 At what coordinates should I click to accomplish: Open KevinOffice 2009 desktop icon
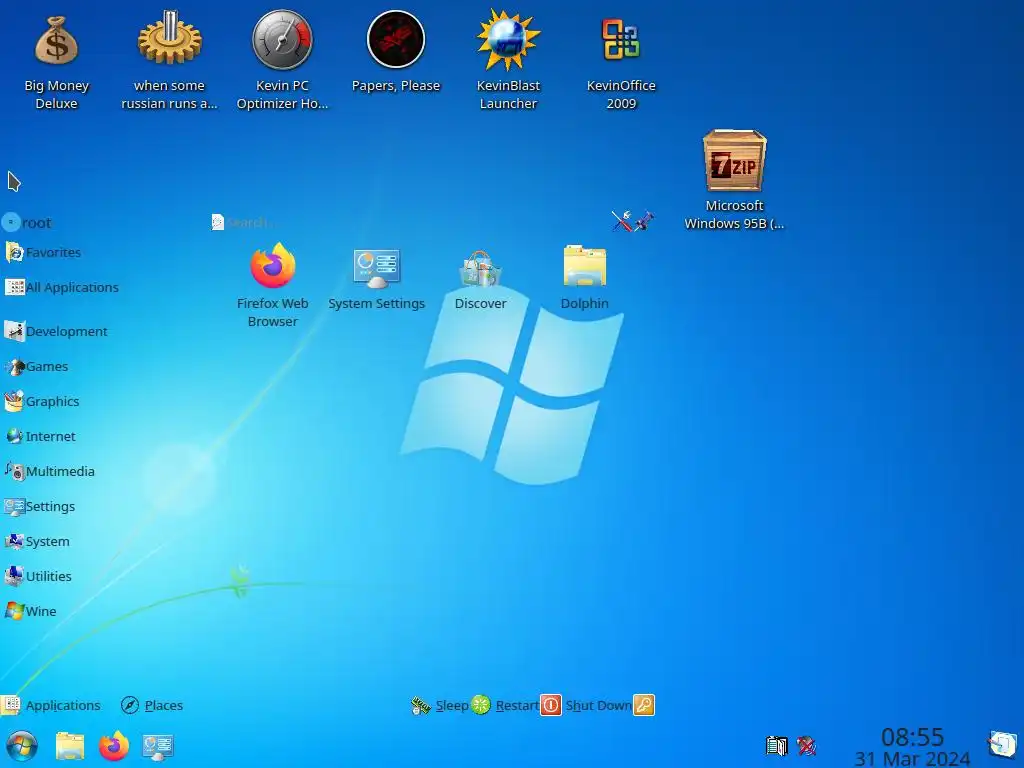click(620, 62)
